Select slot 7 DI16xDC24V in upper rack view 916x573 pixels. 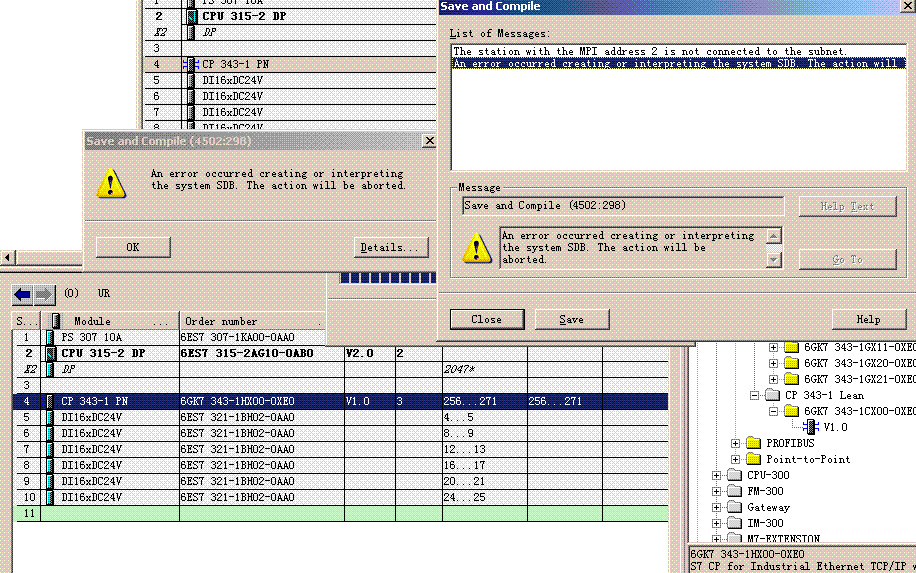[290, 112]
